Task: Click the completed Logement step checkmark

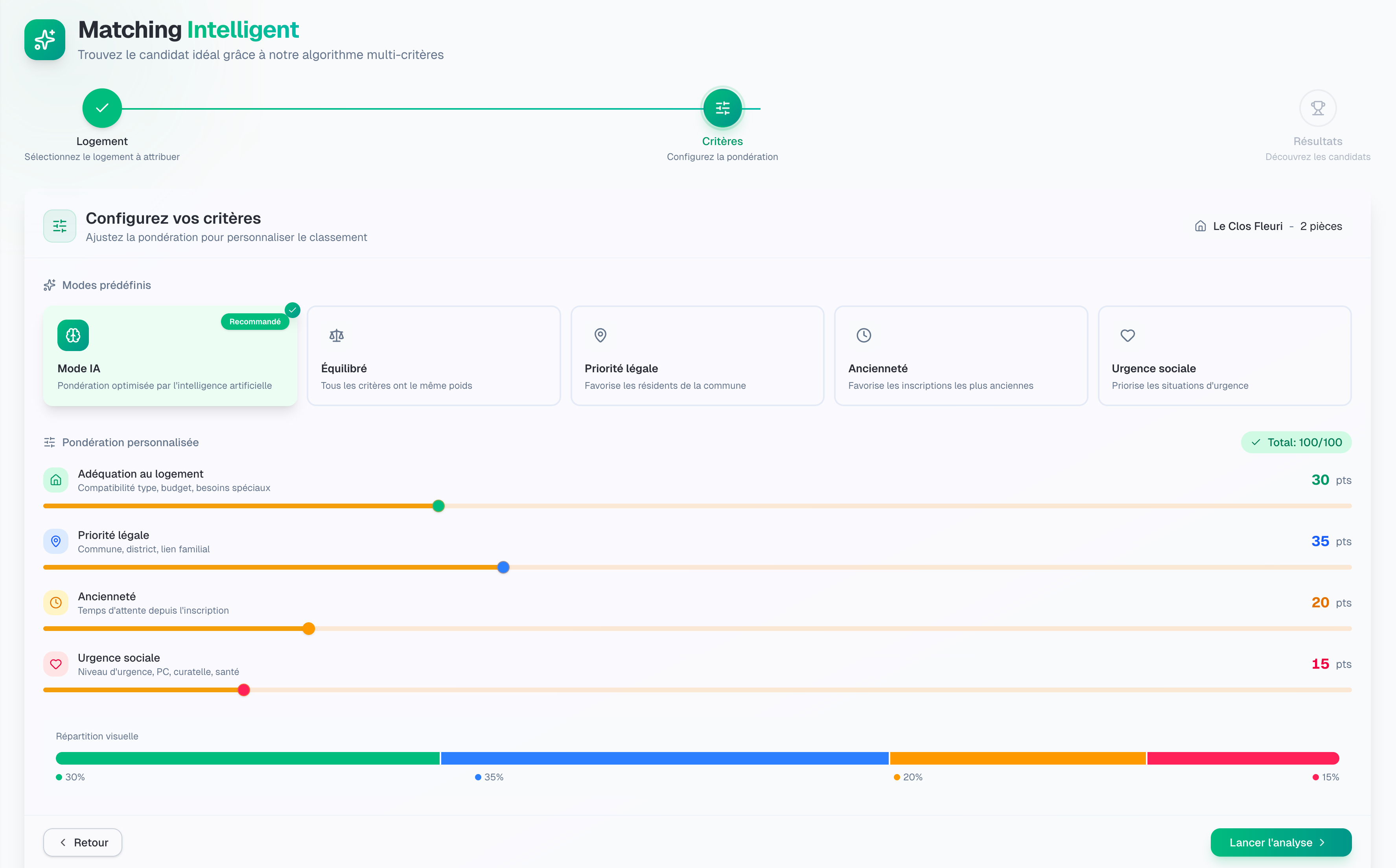Action: point(101,107)
